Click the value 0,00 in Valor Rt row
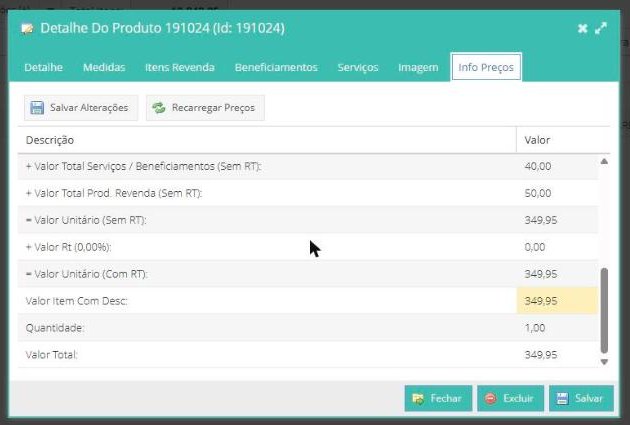 coord(535,247)
